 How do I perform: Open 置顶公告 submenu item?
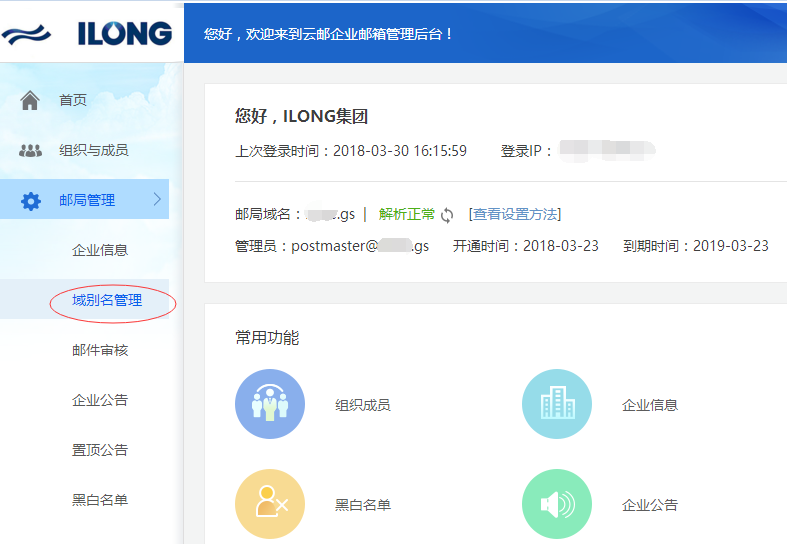(100, 450)
